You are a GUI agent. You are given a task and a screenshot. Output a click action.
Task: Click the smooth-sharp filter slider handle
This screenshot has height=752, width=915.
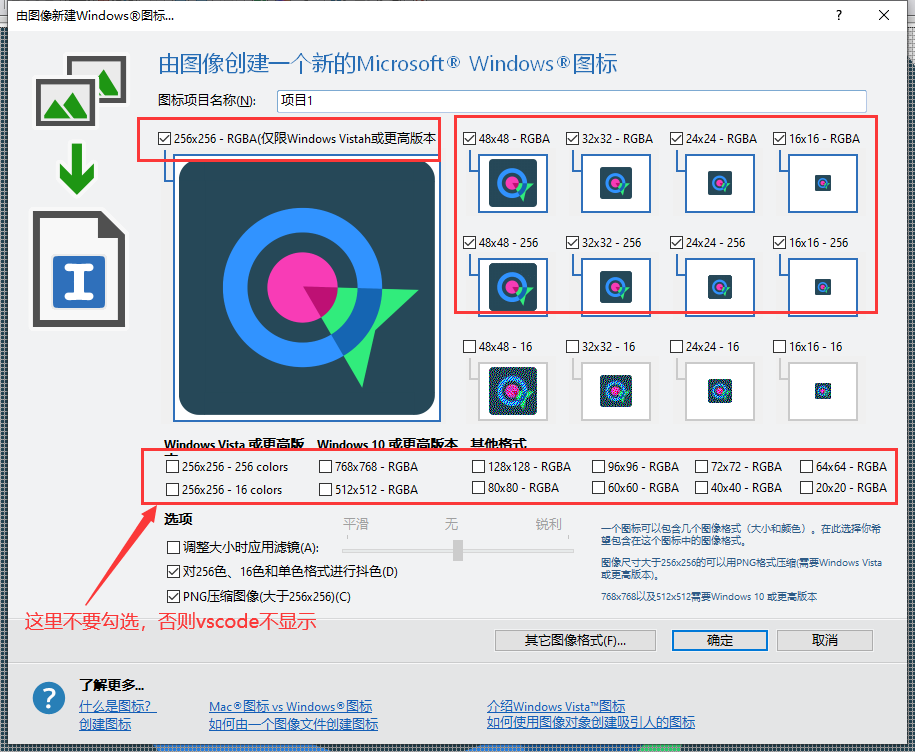click(458, 550)
